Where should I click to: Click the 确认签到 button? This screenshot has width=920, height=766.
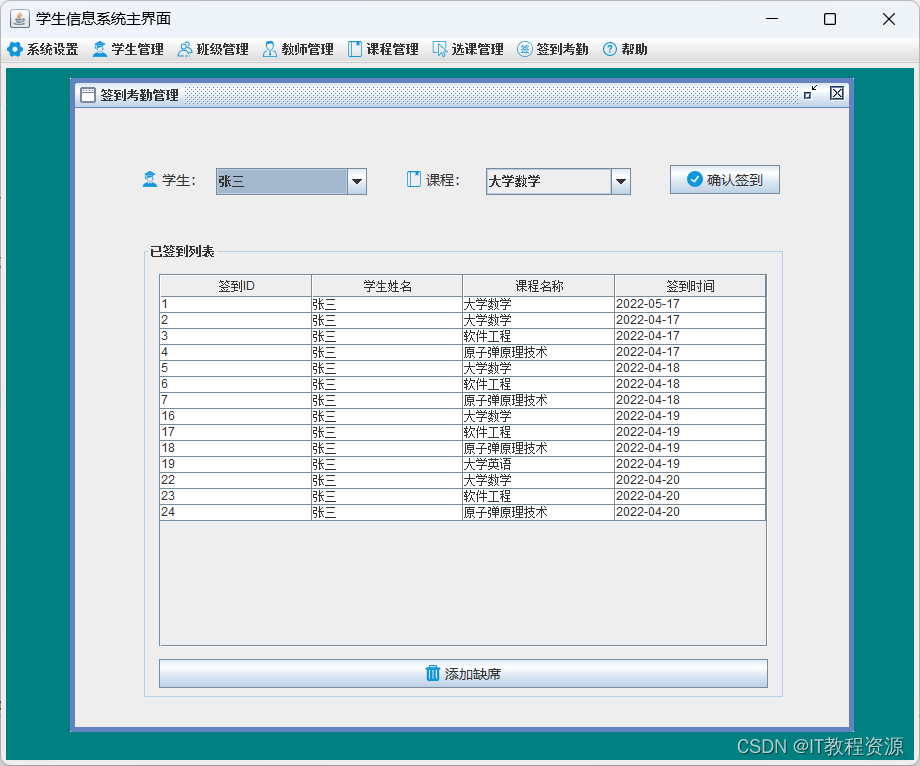[725, 179]
